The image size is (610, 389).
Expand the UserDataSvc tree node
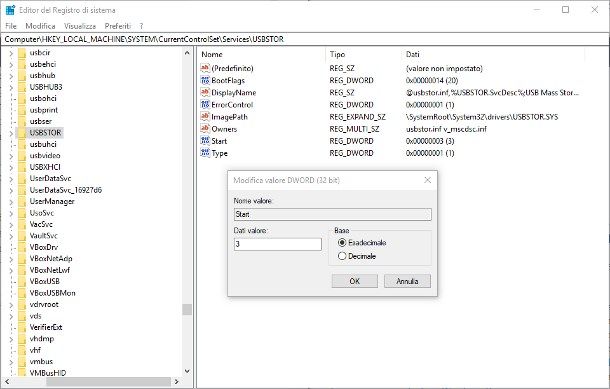(x=11, y=179)
